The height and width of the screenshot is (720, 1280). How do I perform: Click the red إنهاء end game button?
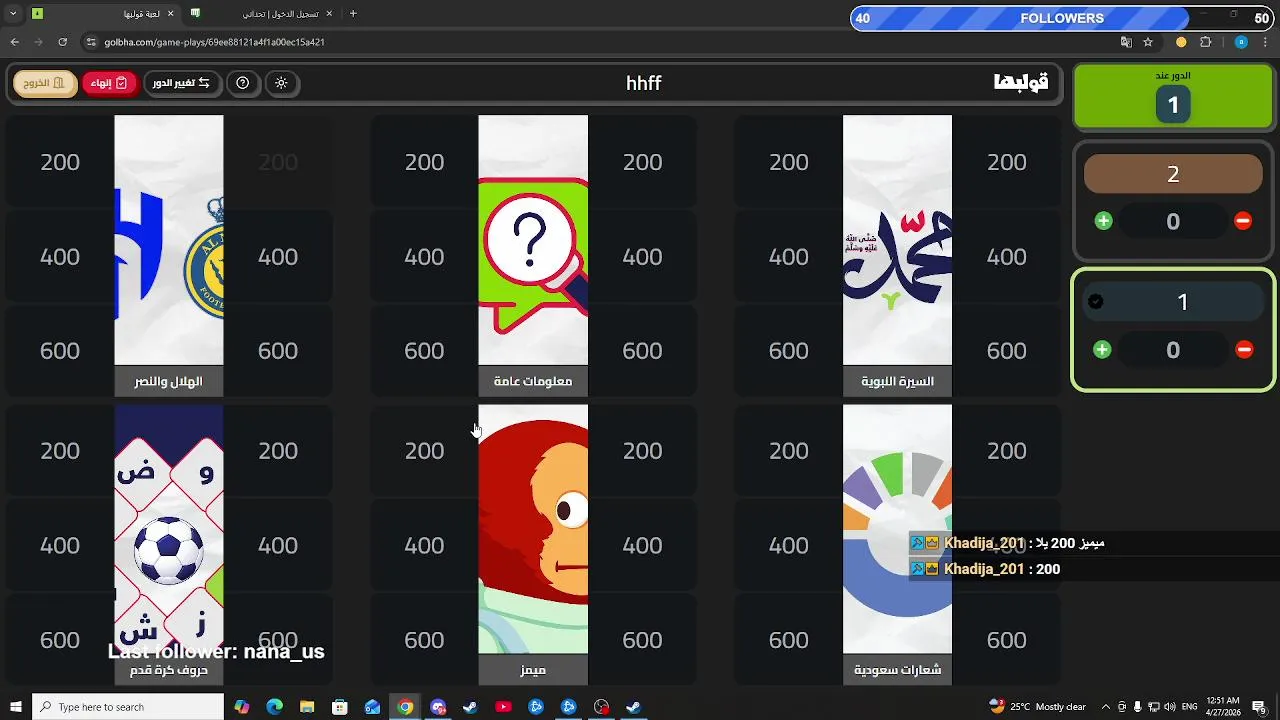point(108,83)
